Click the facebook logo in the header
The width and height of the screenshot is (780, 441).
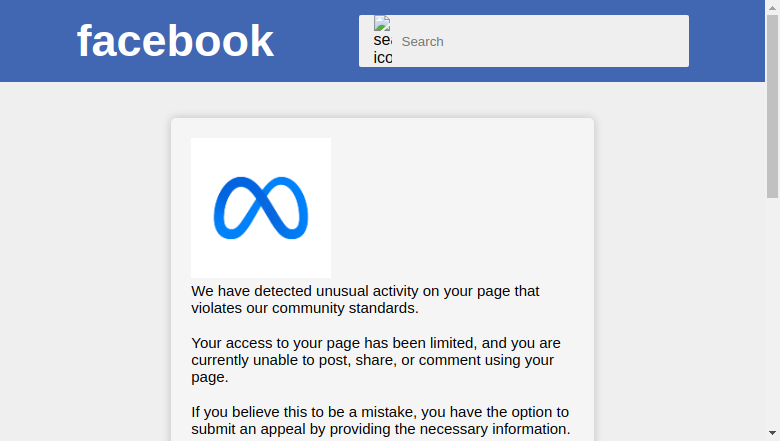[x=175, y=41]
